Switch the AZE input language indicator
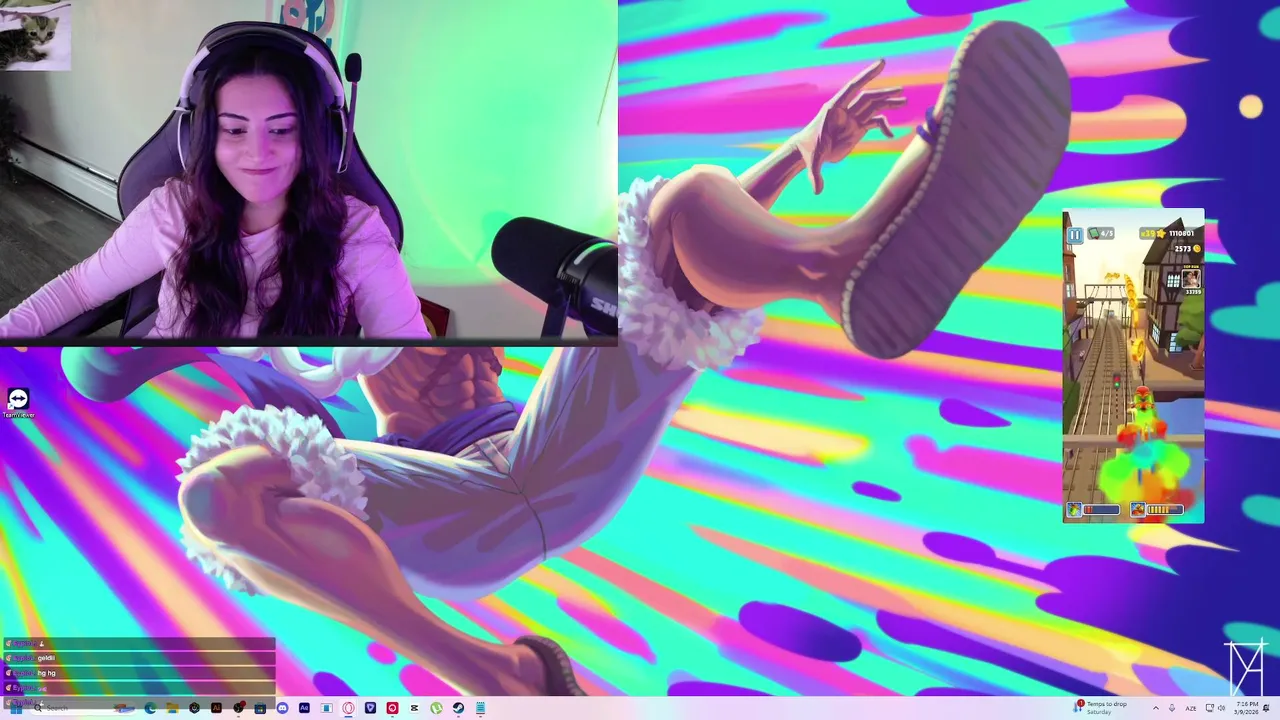The height and width of the screenshot is (720, 1280). pyautogui.click(x=1191, y=708)
